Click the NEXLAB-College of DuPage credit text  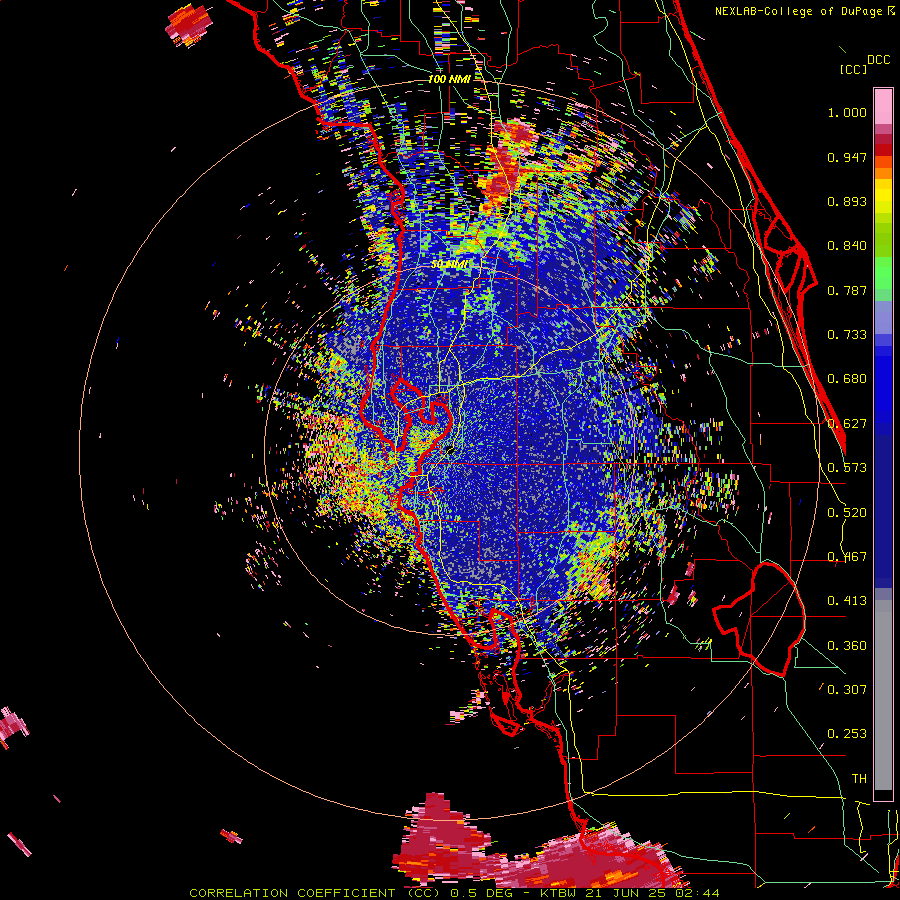798,11
